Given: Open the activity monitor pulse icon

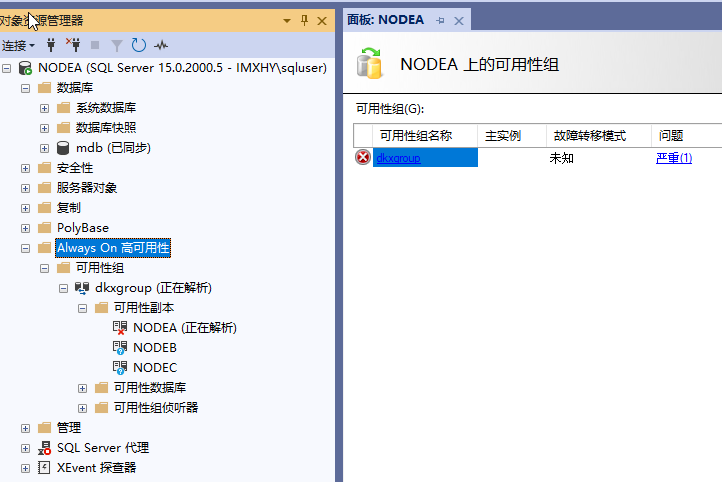Looking at the screenshot, I should pyautogui.click(x=161, y=45).
